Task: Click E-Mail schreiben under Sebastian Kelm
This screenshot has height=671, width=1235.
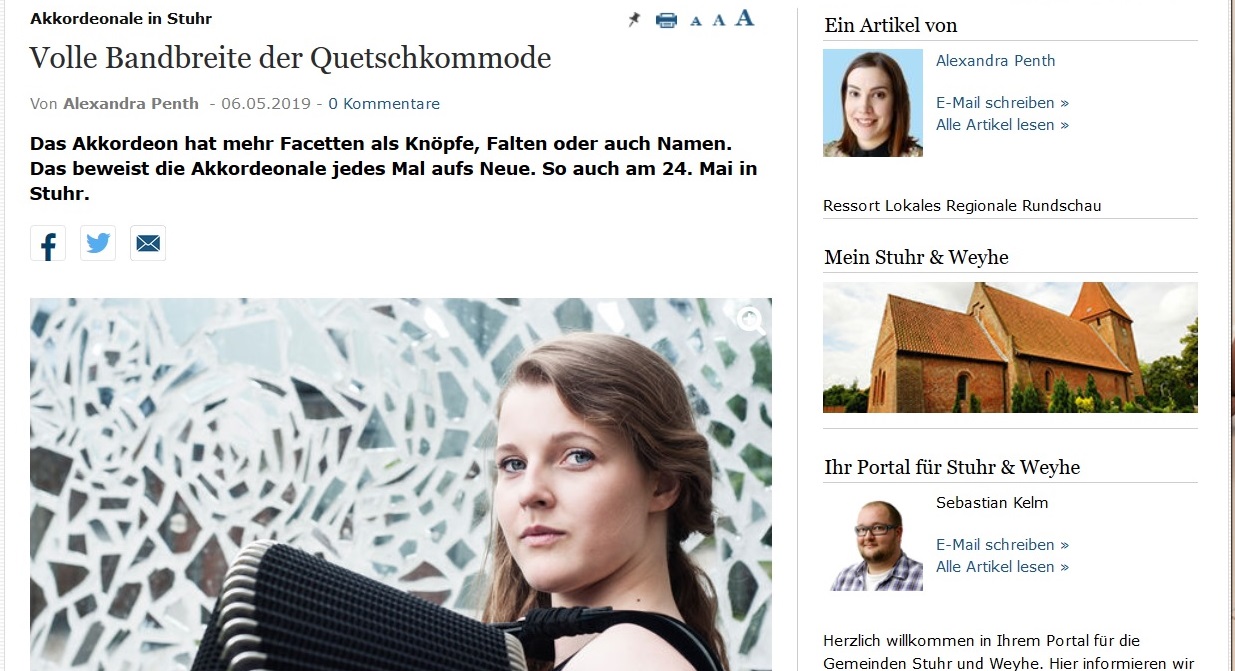Action: pyautogui.click(x=1002, y=544)
